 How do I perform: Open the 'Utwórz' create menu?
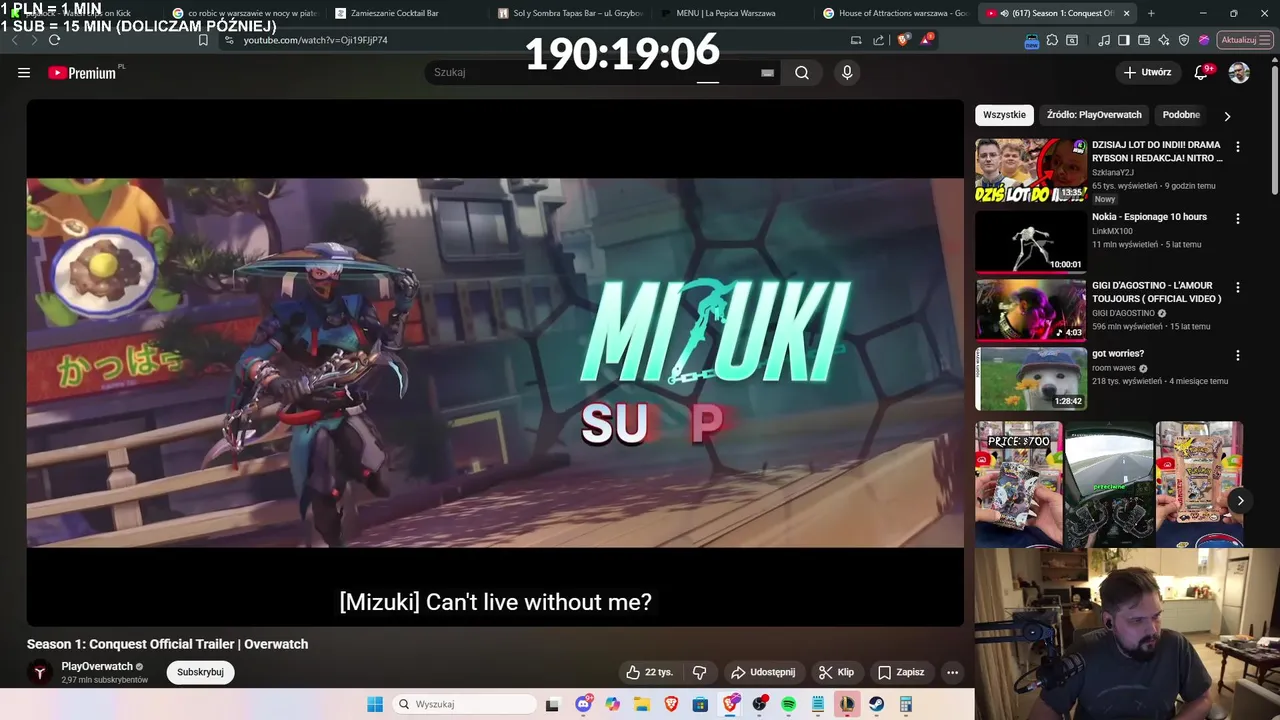pos(1146,72)
